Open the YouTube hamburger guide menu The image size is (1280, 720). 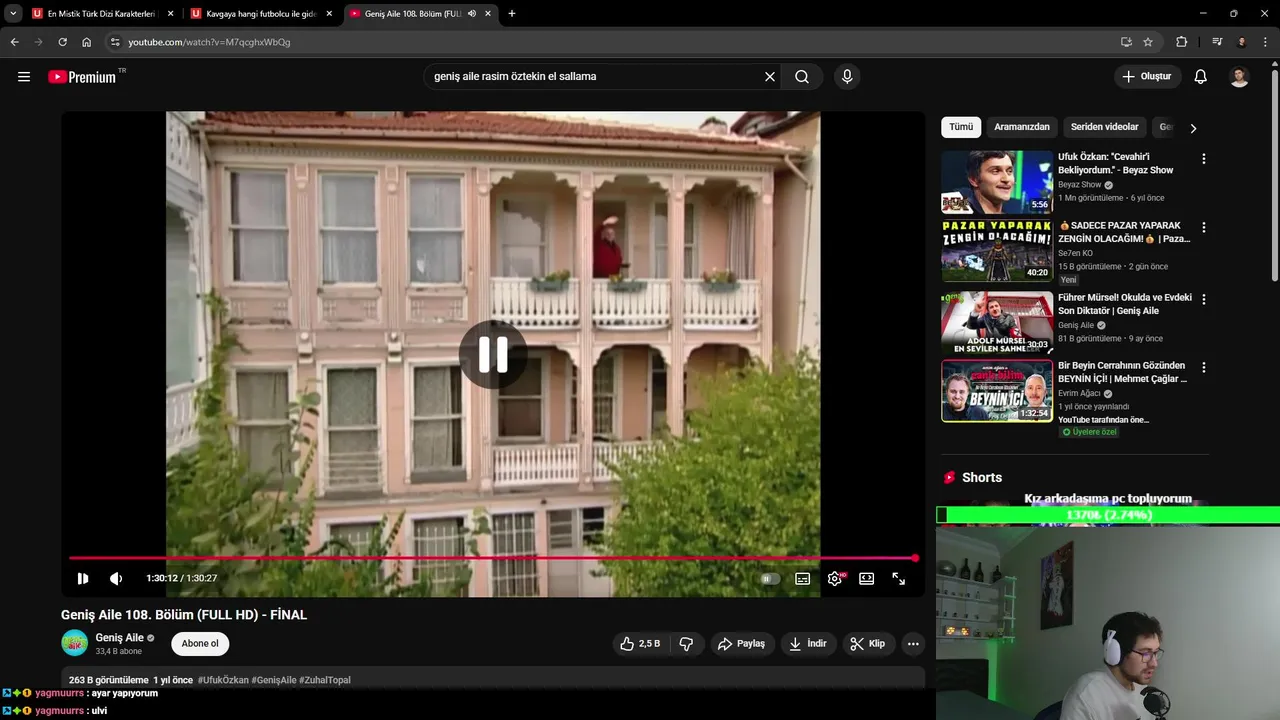(24, 77)
